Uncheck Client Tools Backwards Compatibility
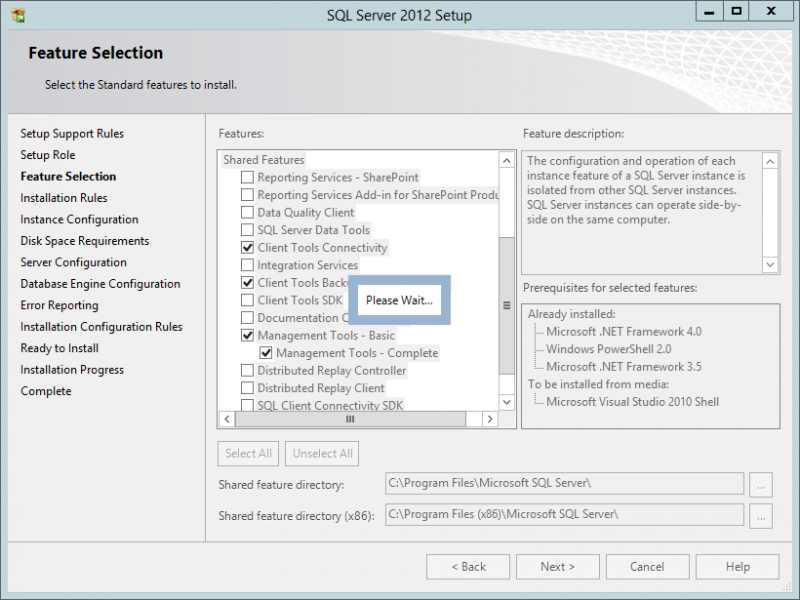The height and width of the screenshot is (600, 800). click(x=247, y=282)
